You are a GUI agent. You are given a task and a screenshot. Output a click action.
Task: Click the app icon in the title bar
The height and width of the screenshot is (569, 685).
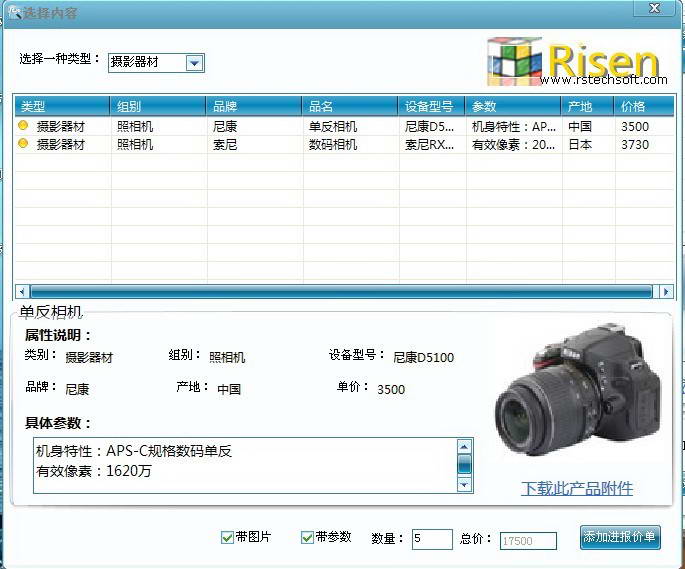click(14, 12)
